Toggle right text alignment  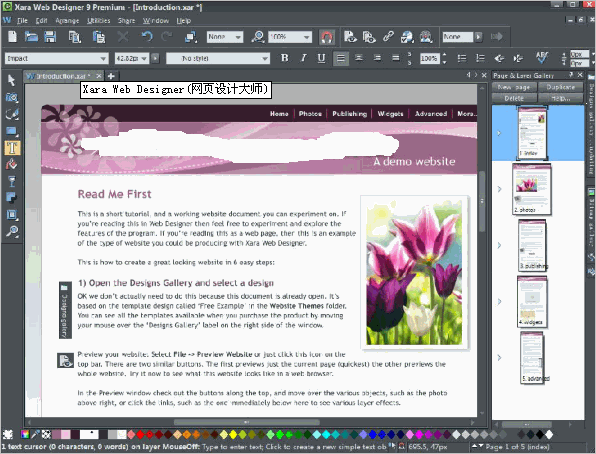pyautogui.click(x=377, y=58)
